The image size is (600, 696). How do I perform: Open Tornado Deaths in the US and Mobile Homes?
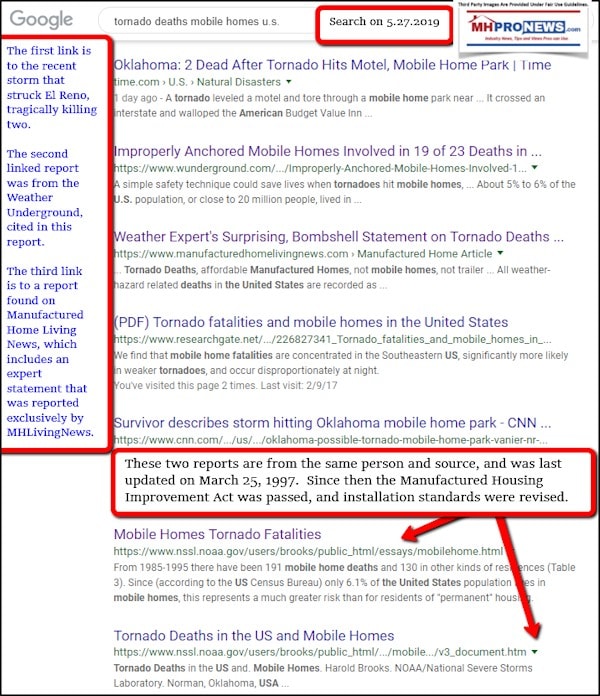pyautogui.click(x=254, y=636)
